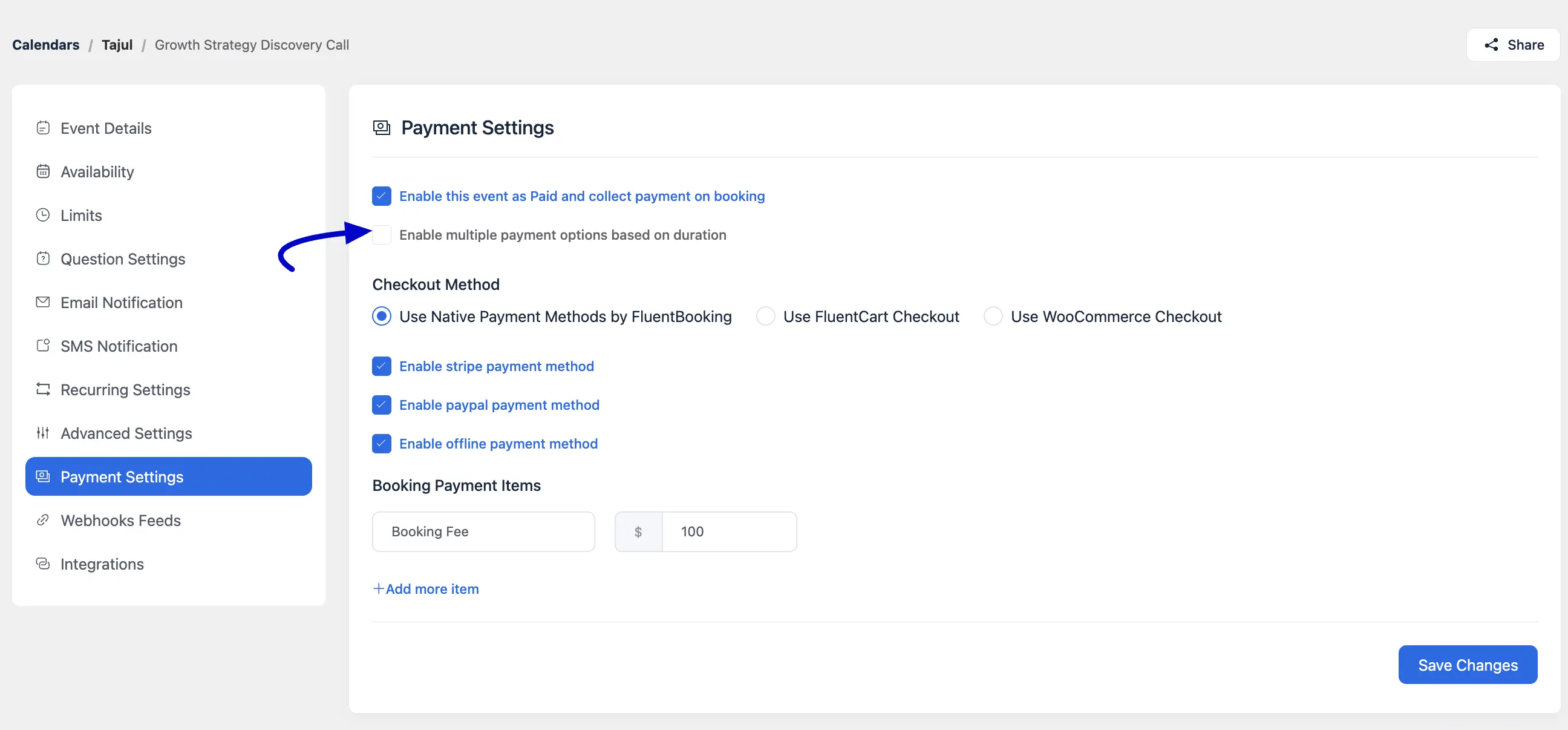
Task: Click the Checkout Method heading
Action: 436,284
